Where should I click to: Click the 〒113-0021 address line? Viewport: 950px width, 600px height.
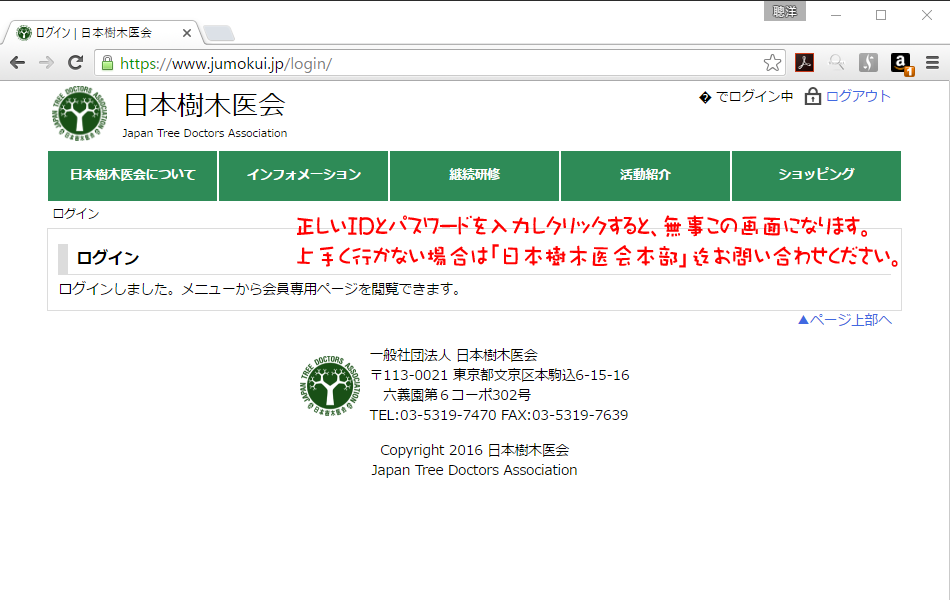(500, 375)
